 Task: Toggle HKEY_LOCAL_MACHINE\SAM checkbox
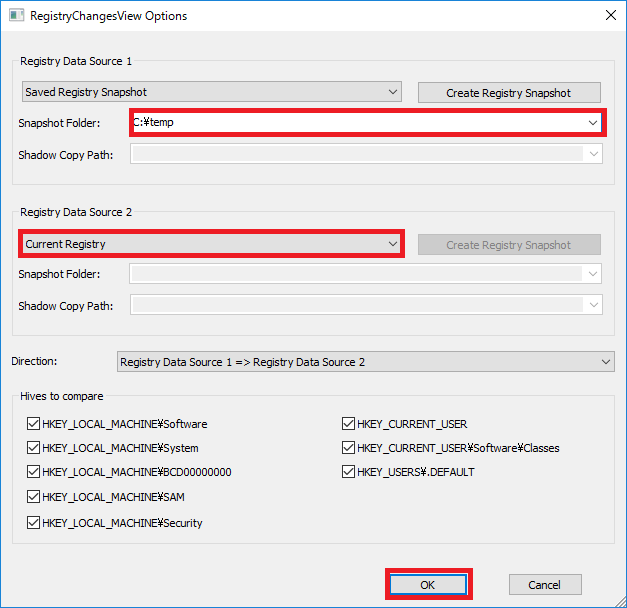click(33, 497)
